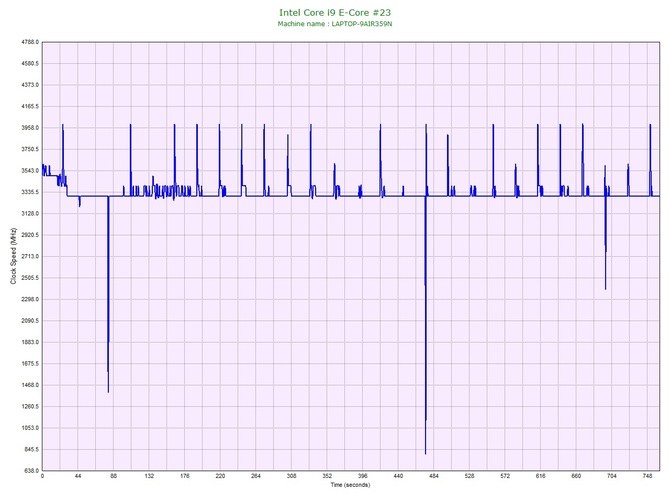Click the 2090.5 y-axis value
670x502 pixels.
pyautogui.click(x=30, y=321)
